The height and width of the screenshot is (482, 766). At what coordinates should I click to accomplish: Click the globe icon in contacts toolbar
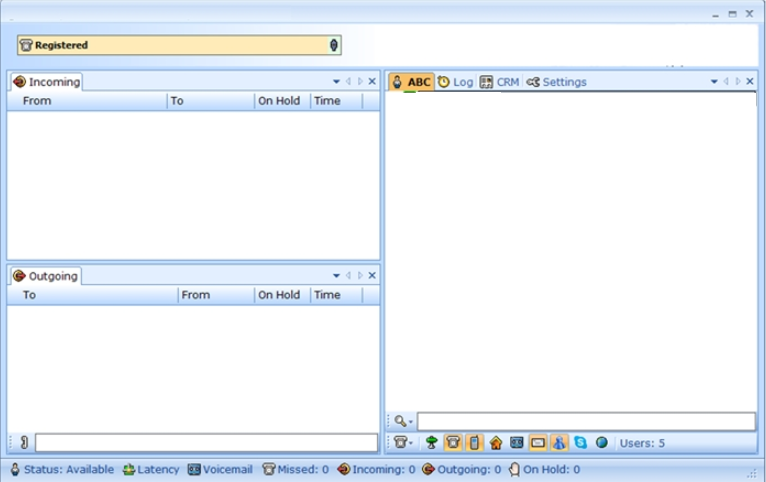[602, 442]
